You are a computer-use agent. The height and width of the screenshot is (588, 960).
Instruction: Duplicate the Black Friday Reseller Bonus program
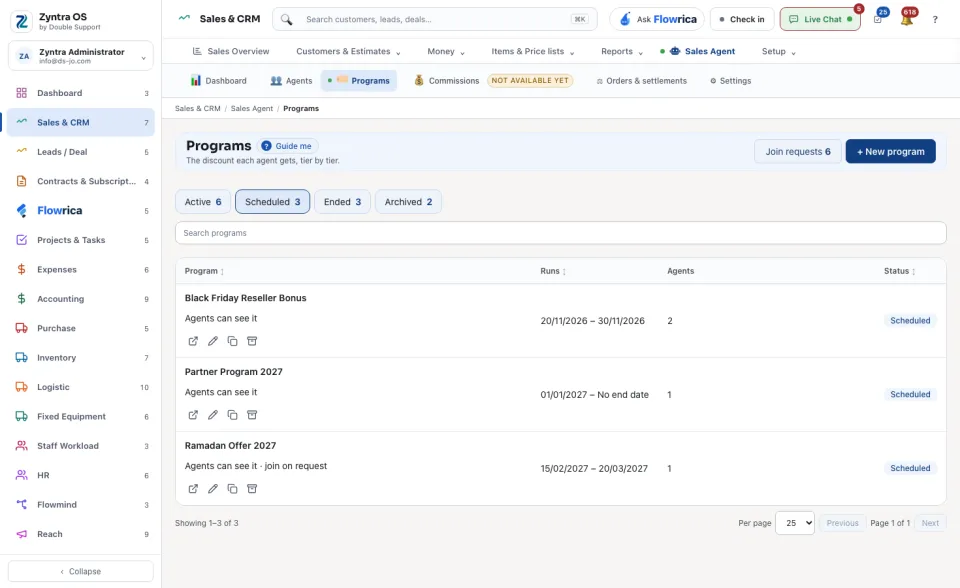(232, 341)
